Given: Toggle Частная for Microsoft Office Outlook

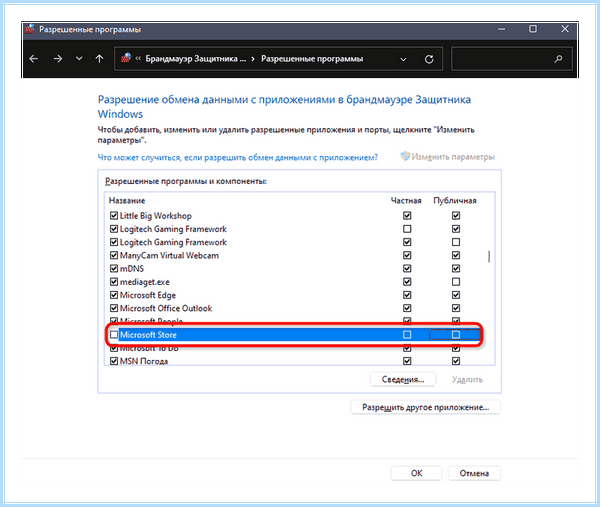Looking at the screenshot, I should pos(407,308).
